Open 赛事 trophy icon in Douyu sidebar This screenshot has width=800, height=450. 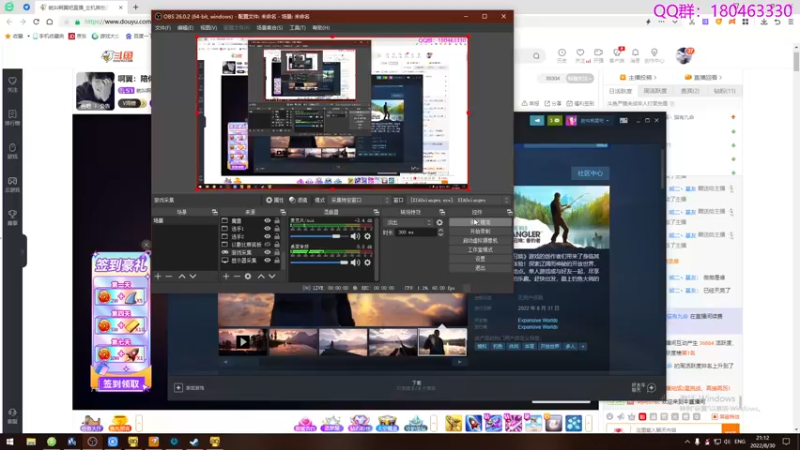[12, 217]
